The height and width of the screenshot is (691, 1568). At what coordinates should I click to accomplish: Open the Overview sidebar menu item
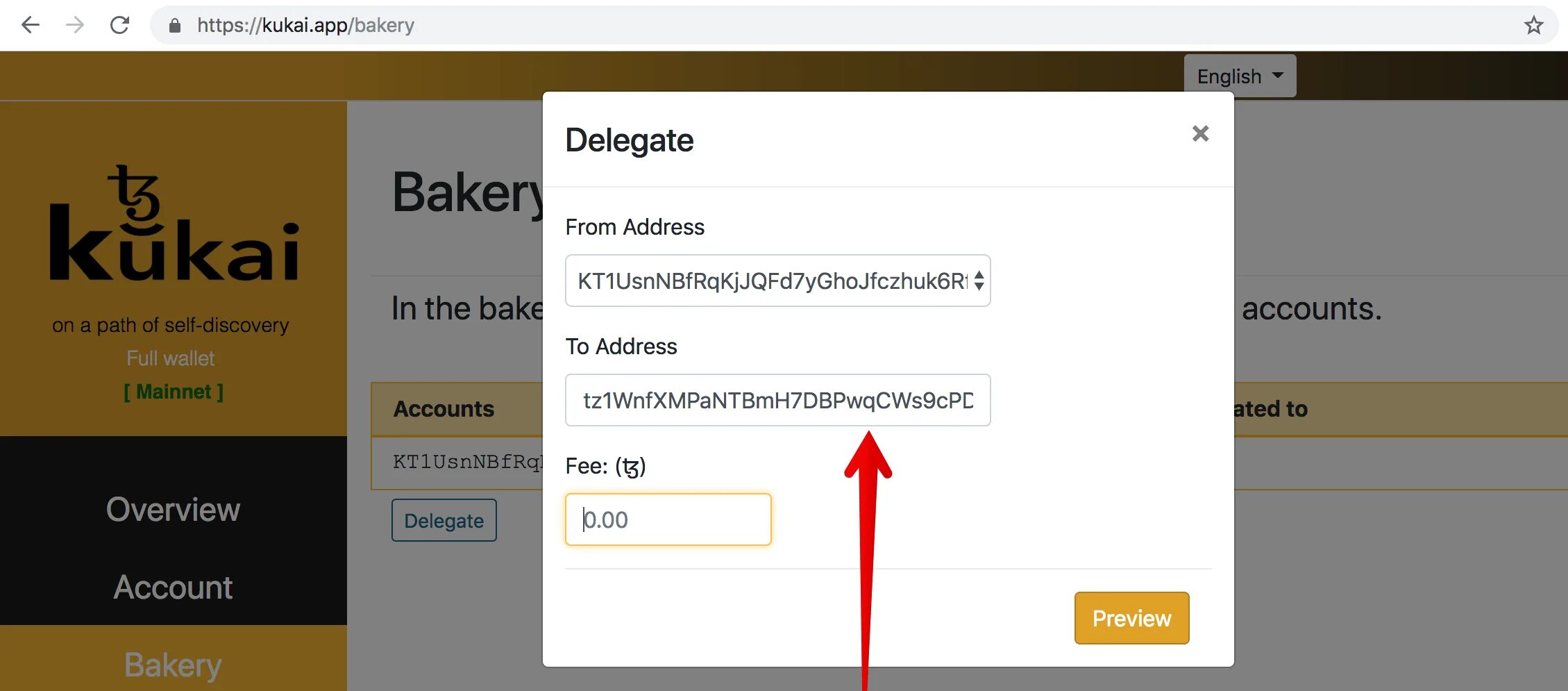click(173, 510)
